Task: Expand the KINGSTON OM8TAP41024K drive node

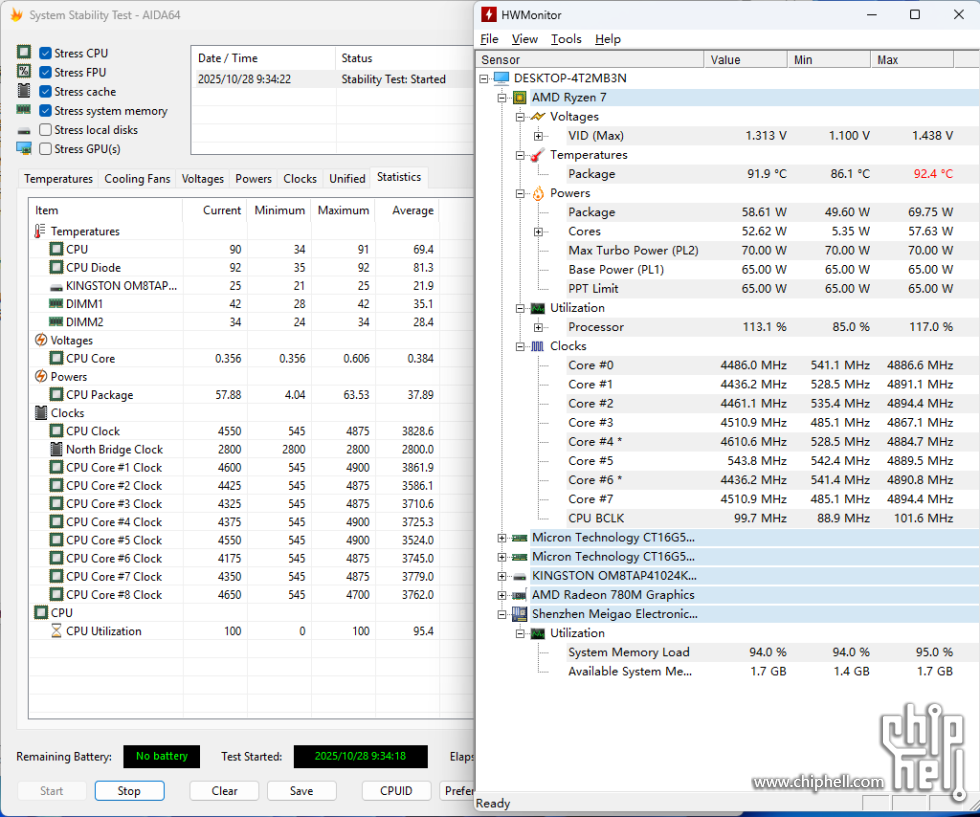Action: 502,576
